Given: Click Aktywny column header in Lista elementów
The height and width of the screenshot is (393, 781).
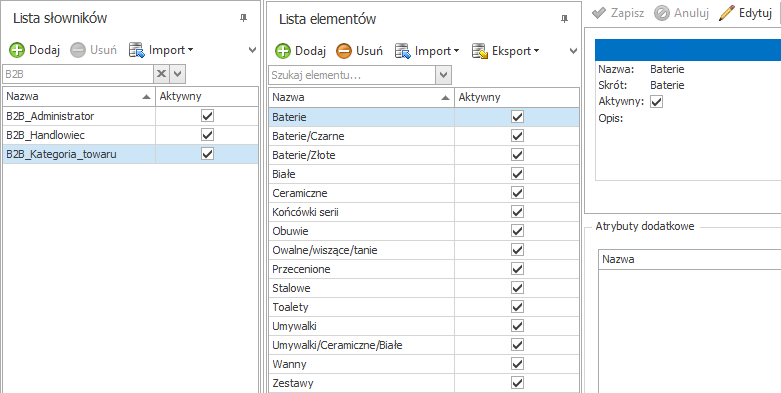Looking at the screenshot, I should point(517,97).
